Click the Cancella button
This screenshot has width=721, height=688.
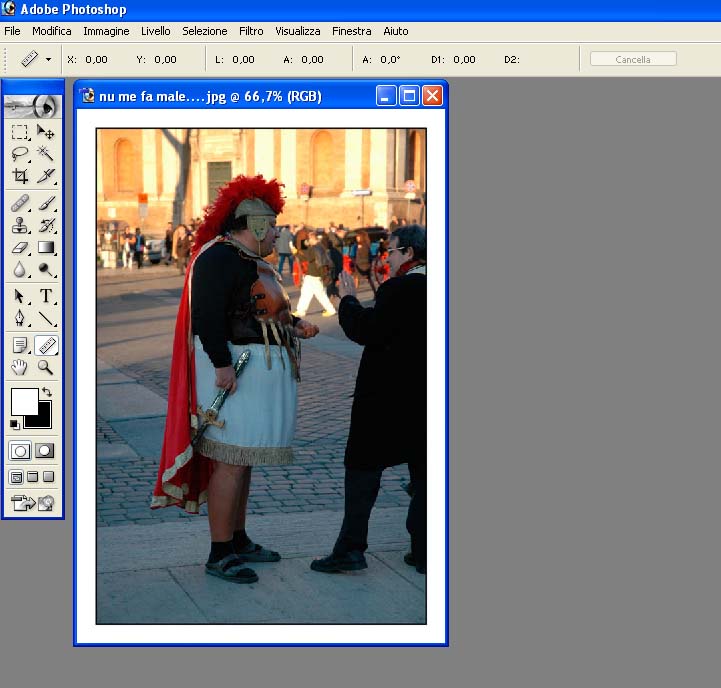pos(632,60)
